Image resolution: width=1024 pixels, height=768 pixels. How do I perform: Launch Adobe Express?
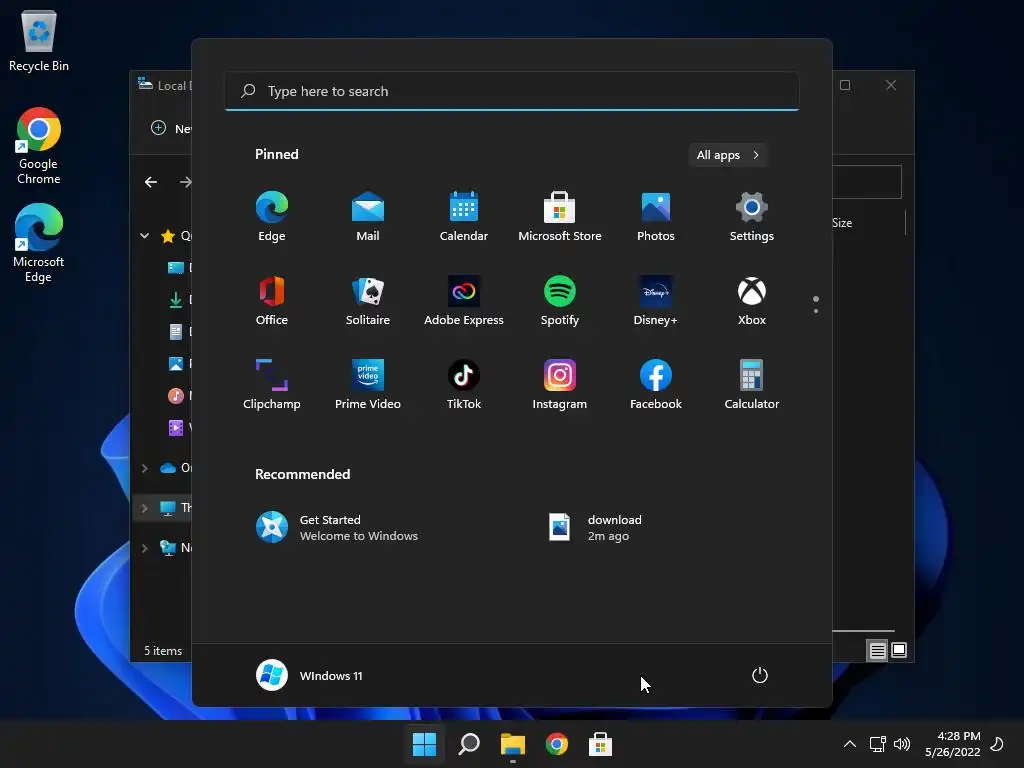point(464,301)
